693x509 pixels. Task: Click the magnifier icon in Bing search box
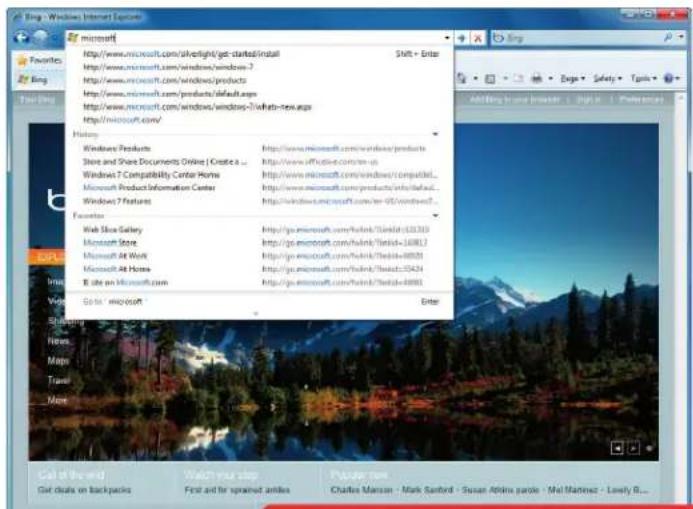pyautogui.click(x=668, y=38)
